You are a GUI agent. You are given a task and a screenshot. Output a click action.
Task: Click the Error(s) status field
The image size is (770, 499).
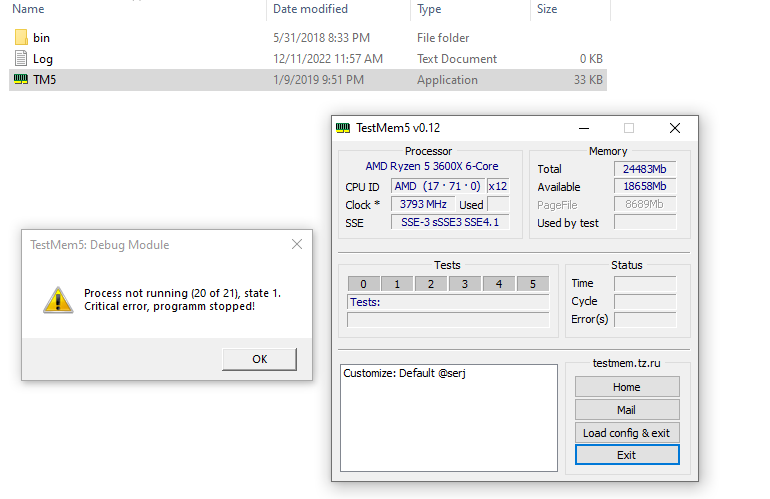(x=645, y=320)
